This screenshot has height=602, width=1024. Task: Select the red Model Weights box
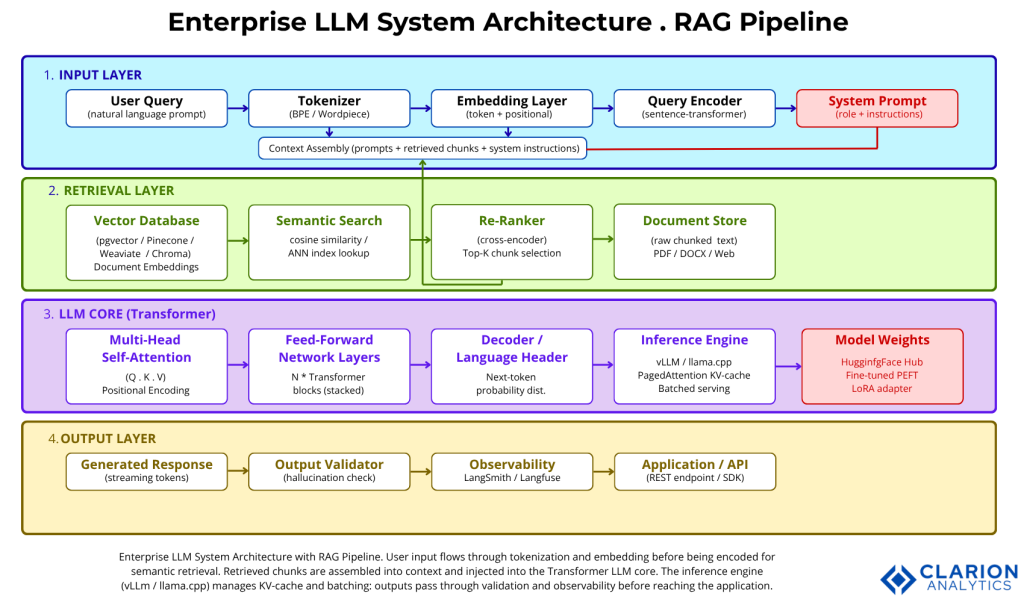tap(882, 366)
